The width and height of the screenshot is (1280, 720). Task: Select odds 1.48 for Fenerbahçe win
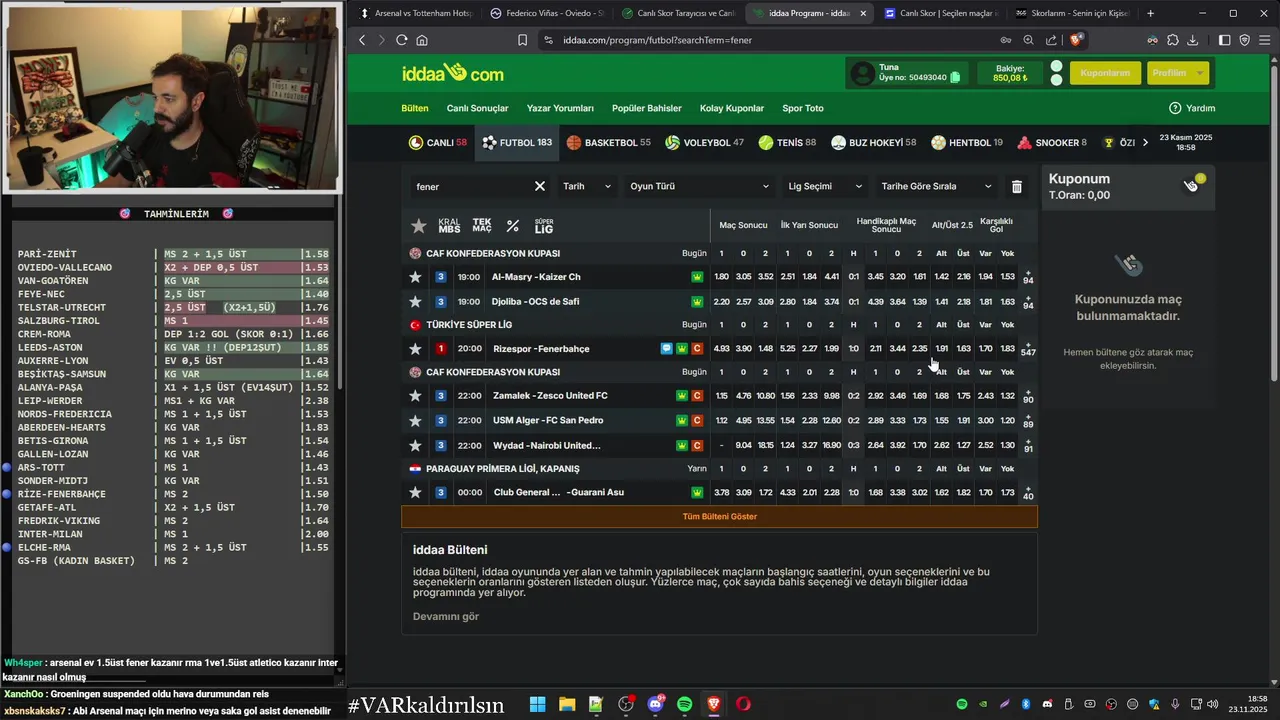765,349
